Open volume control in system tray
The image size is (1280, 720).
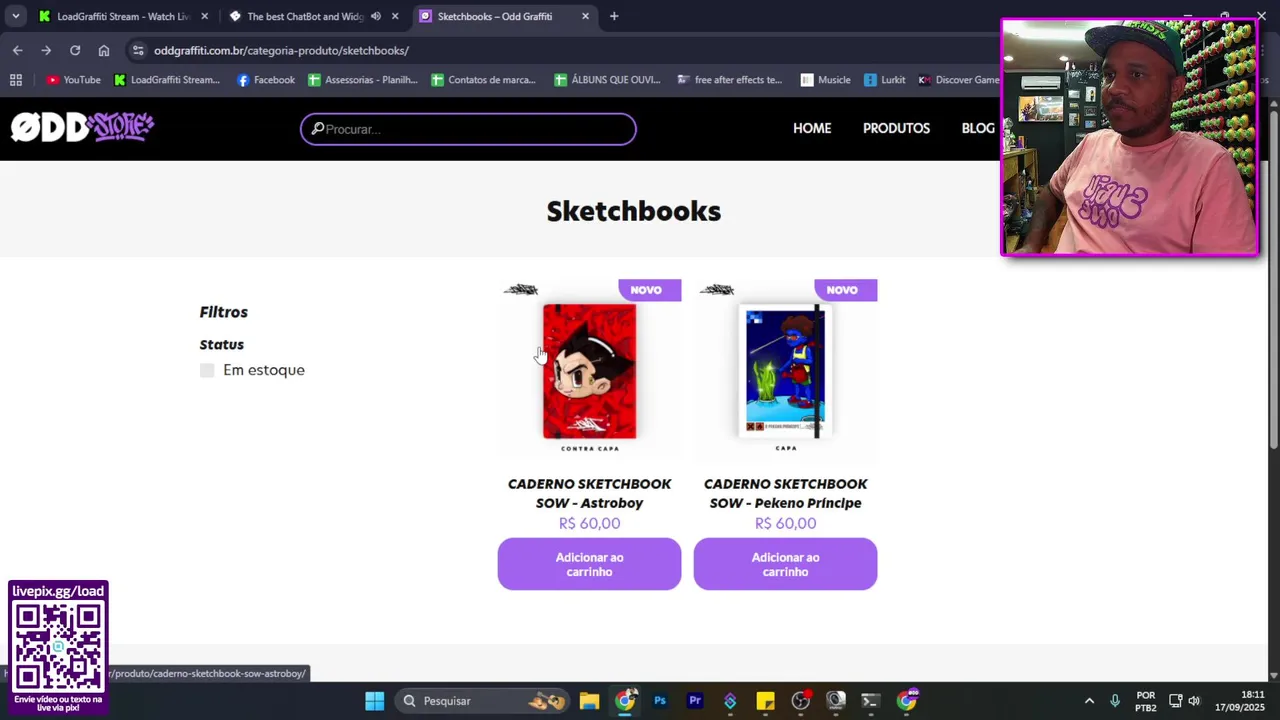[1194, 701]
